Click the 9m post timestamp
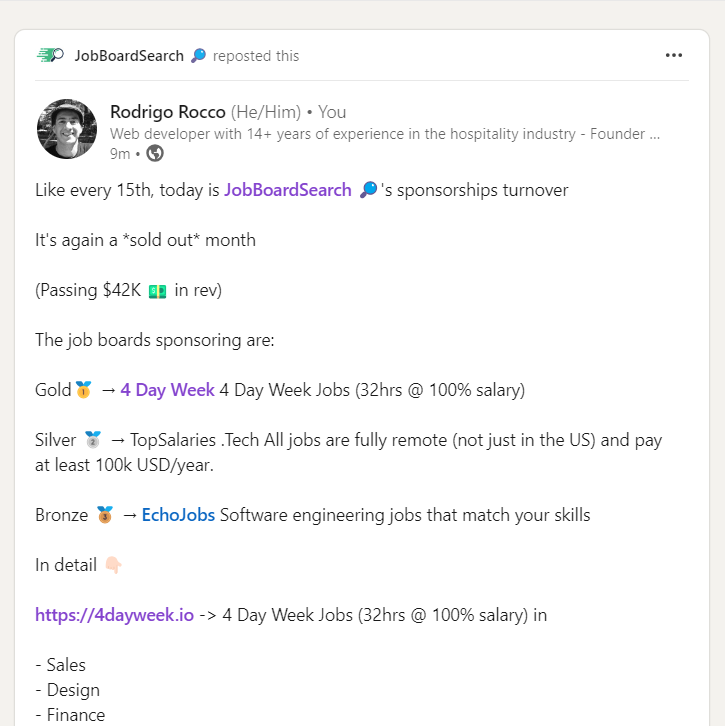The image size is (725, 726). click(x=120, y=153)
